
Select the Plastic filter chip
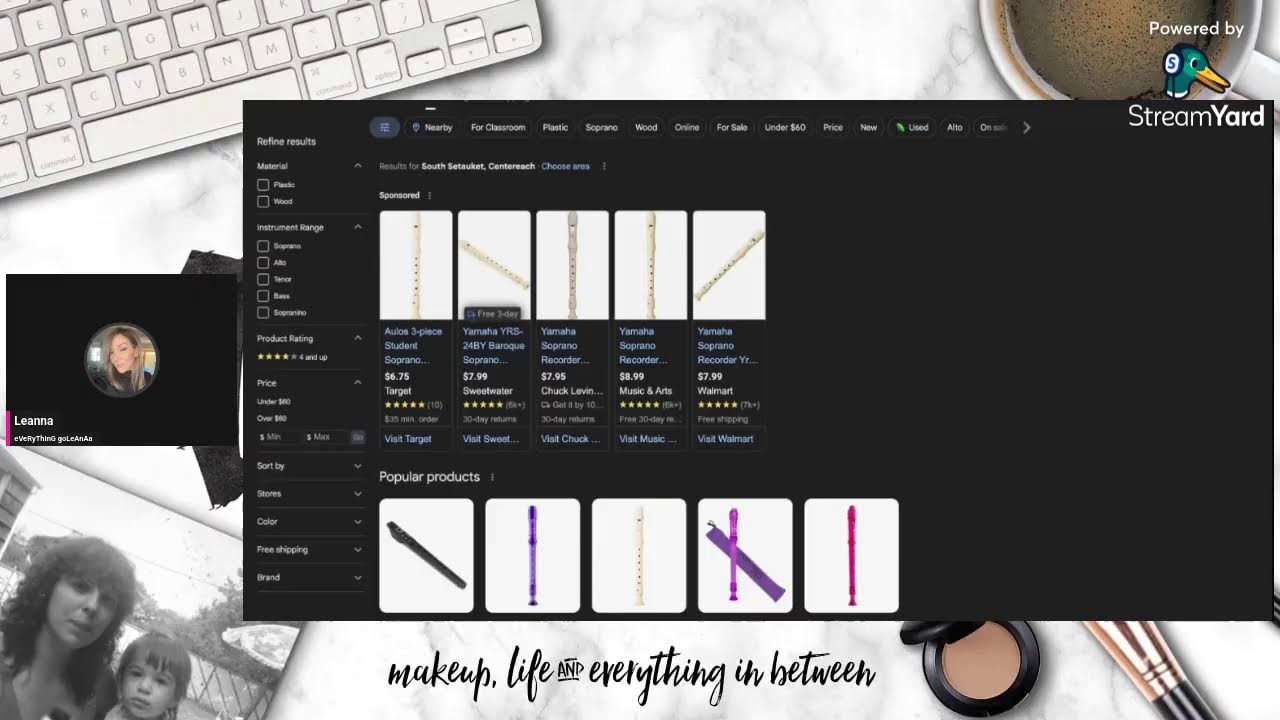pyautogui.click(x=555, y=127)
